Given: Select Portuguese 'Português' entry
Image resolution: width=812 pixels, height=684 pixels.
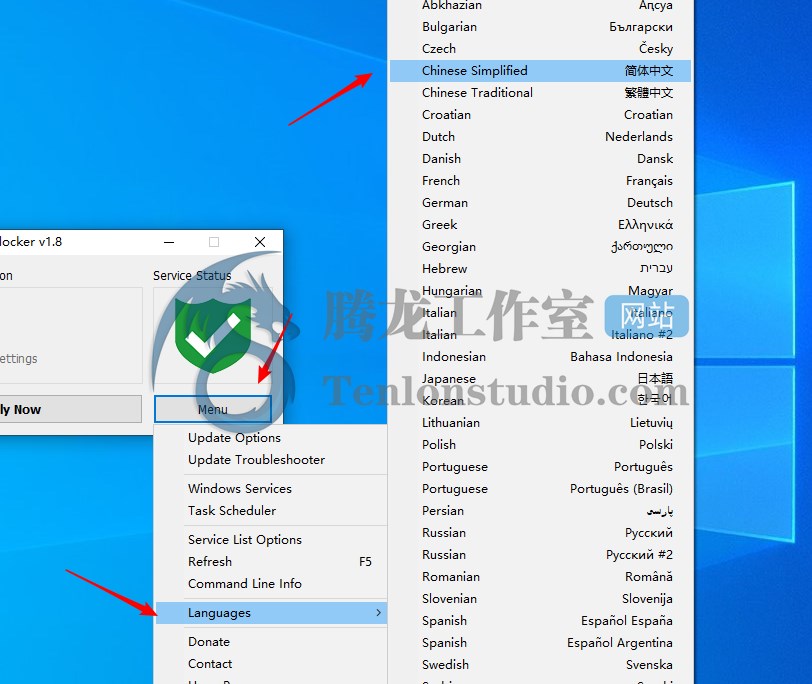Looking at the screenshot, I should point(540,467).
